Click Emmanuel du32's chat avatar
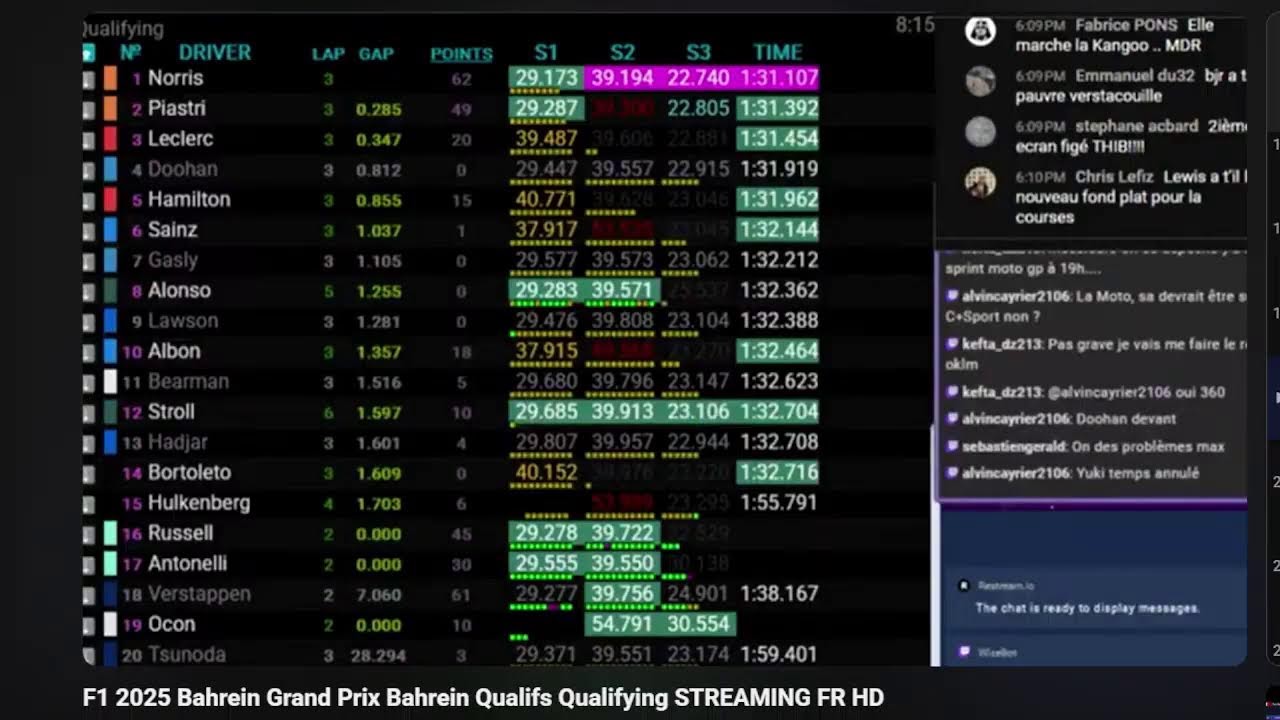The height and width of the screenshot is (720, 1280). [x=980, y=81]
